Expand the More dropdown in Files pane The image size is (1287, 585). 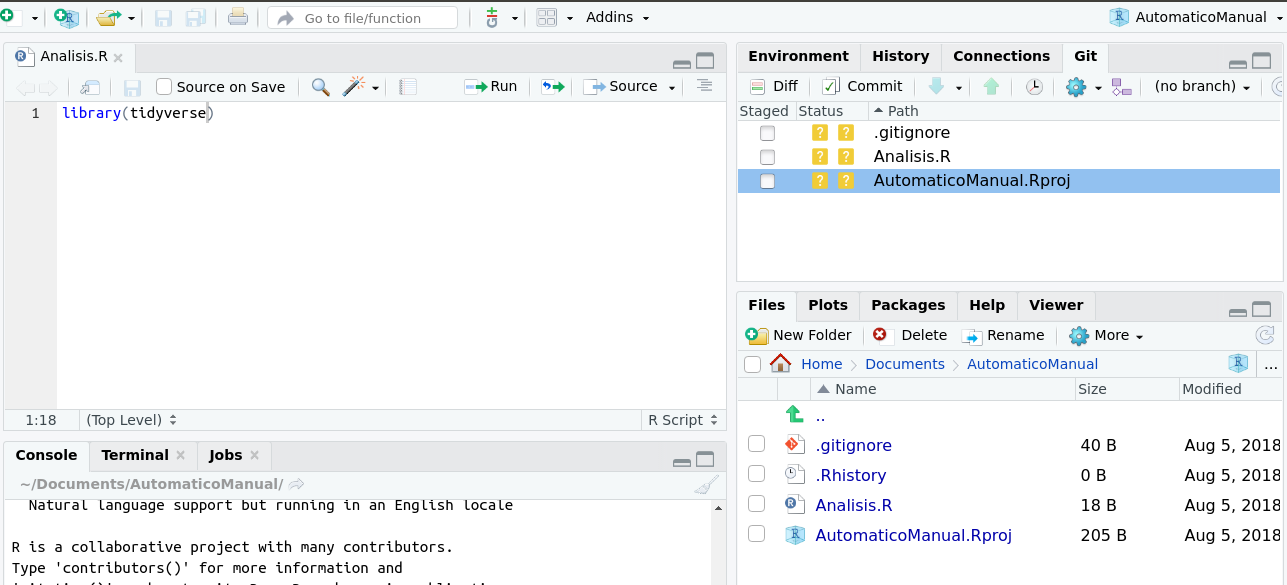click(1106, 336)
